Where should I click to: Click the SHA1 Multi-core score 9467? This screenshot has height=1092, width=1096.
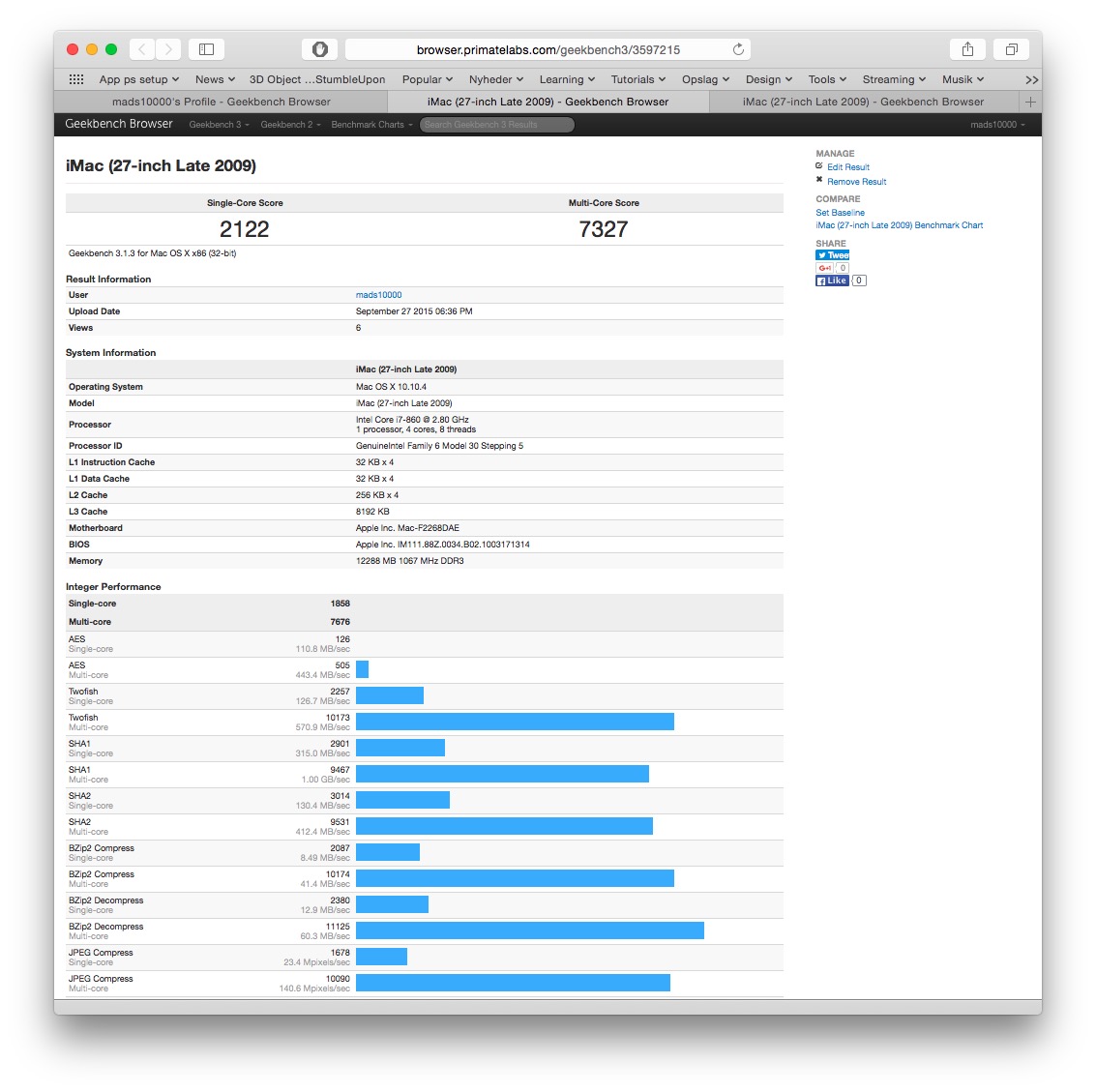pos(340,770)
